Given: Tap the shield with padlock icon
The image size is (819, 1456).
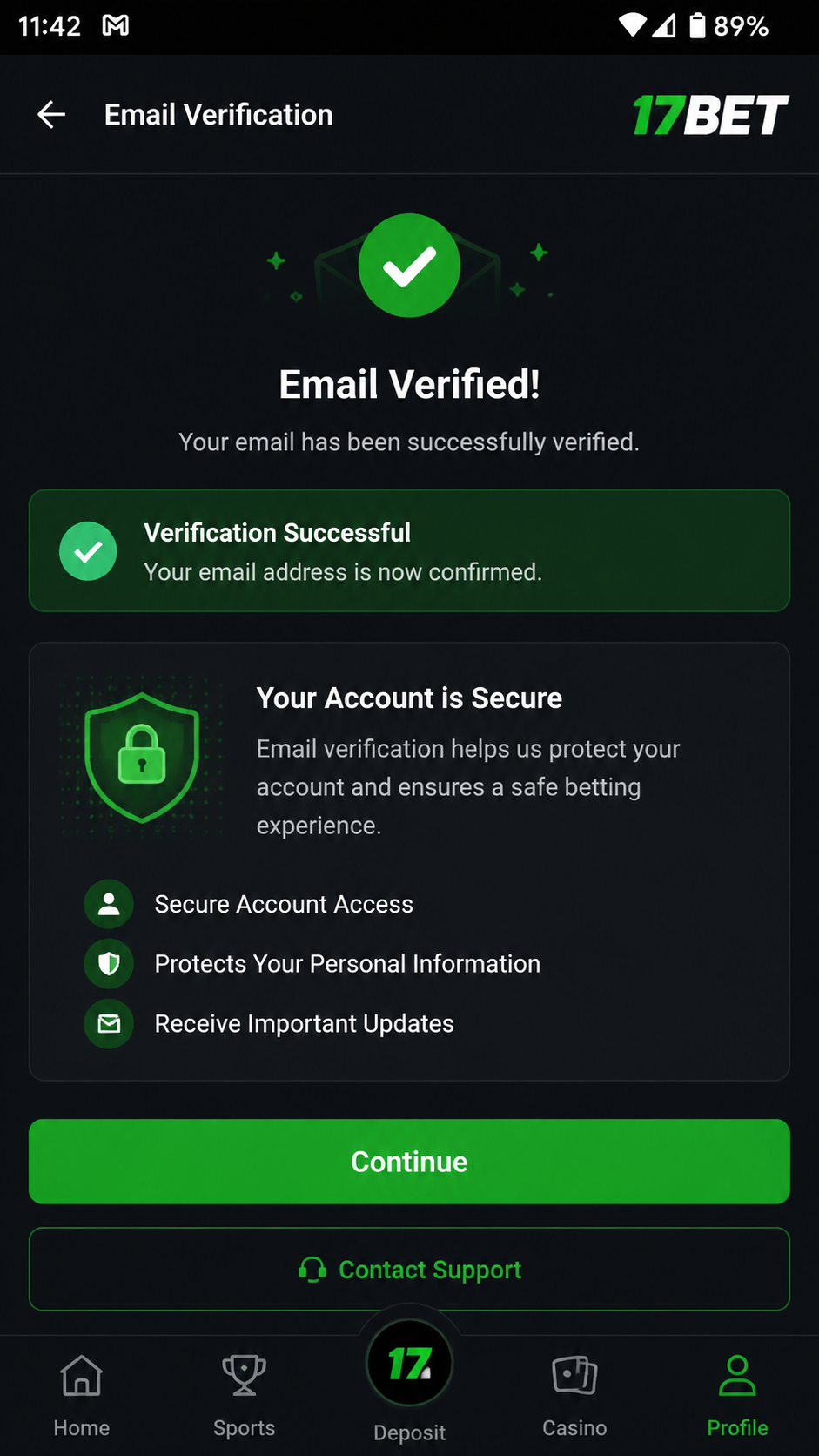Looking at the screenshot, I should (142, 757).
